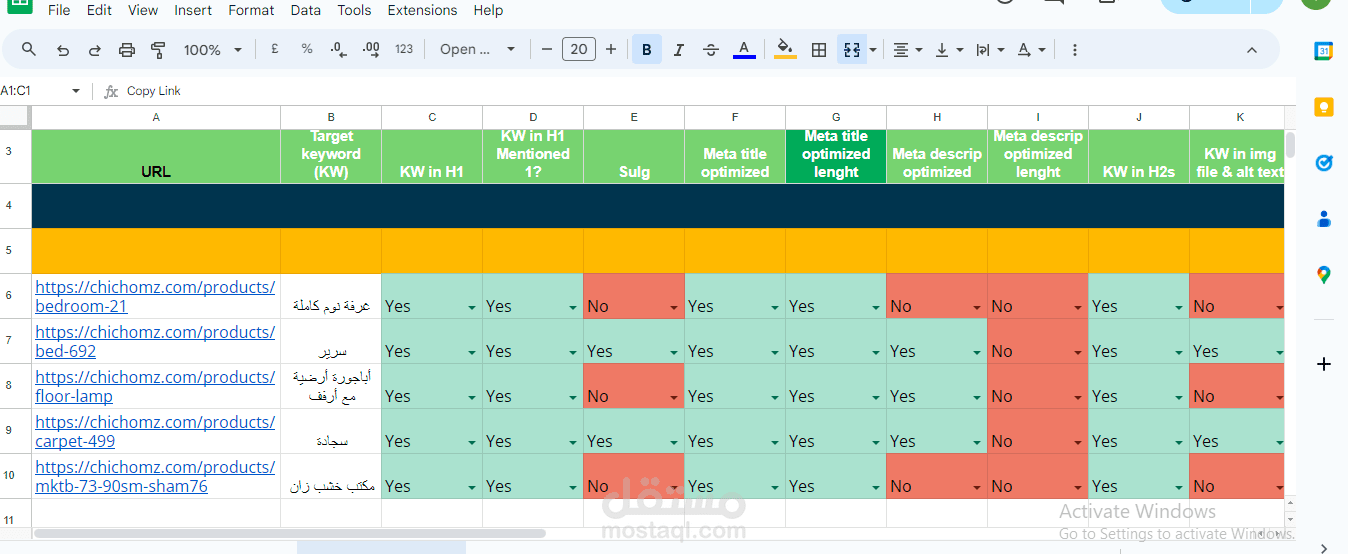Increase font size with plus
Image resolution: width=1348 pixels, height=554 pixels.
click(x=611, y=49)
